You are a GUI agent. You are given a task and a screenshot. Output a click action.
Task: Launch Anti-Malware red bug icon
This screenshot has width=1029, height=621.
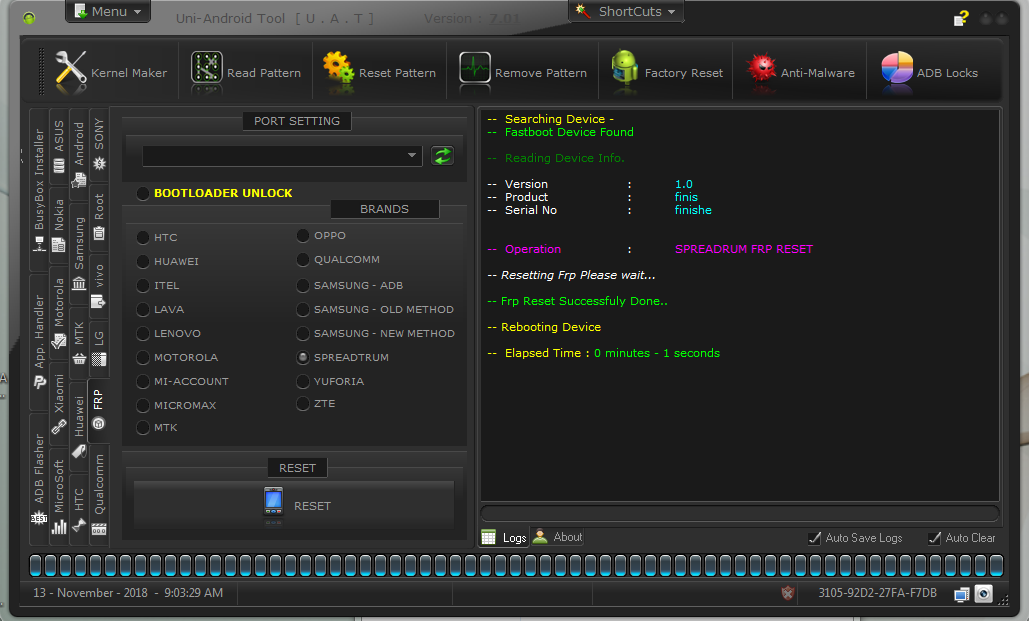click(x=761, y=68)
